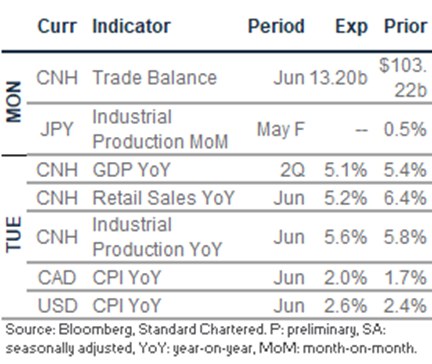The image size is (432, 364).
Task: Select the CAD currency cell
Action: tap(57, 278)
